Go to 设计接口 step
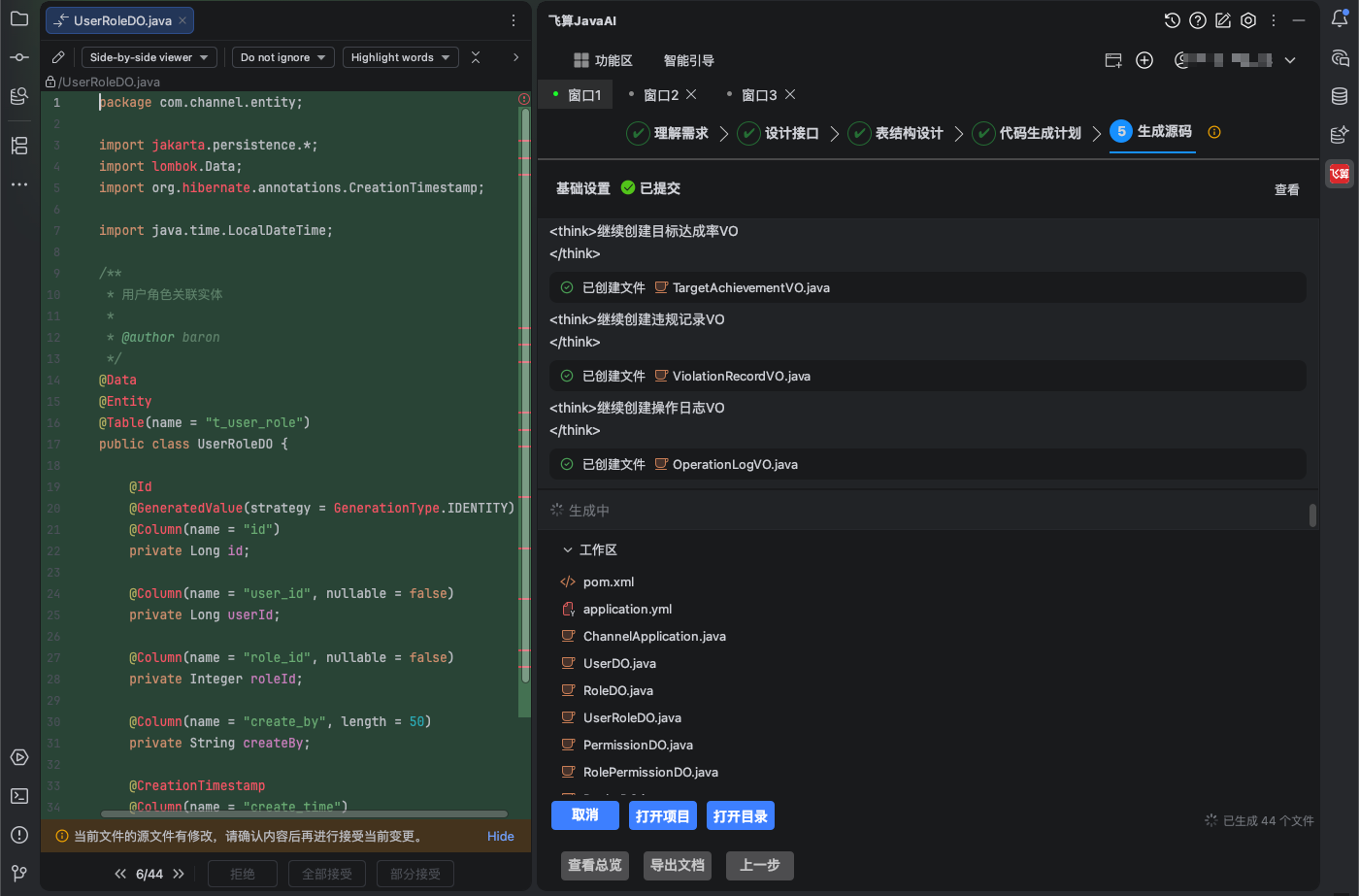This screenshot has height=896, width=1359. pyautogui.click(x=779, y=133)
